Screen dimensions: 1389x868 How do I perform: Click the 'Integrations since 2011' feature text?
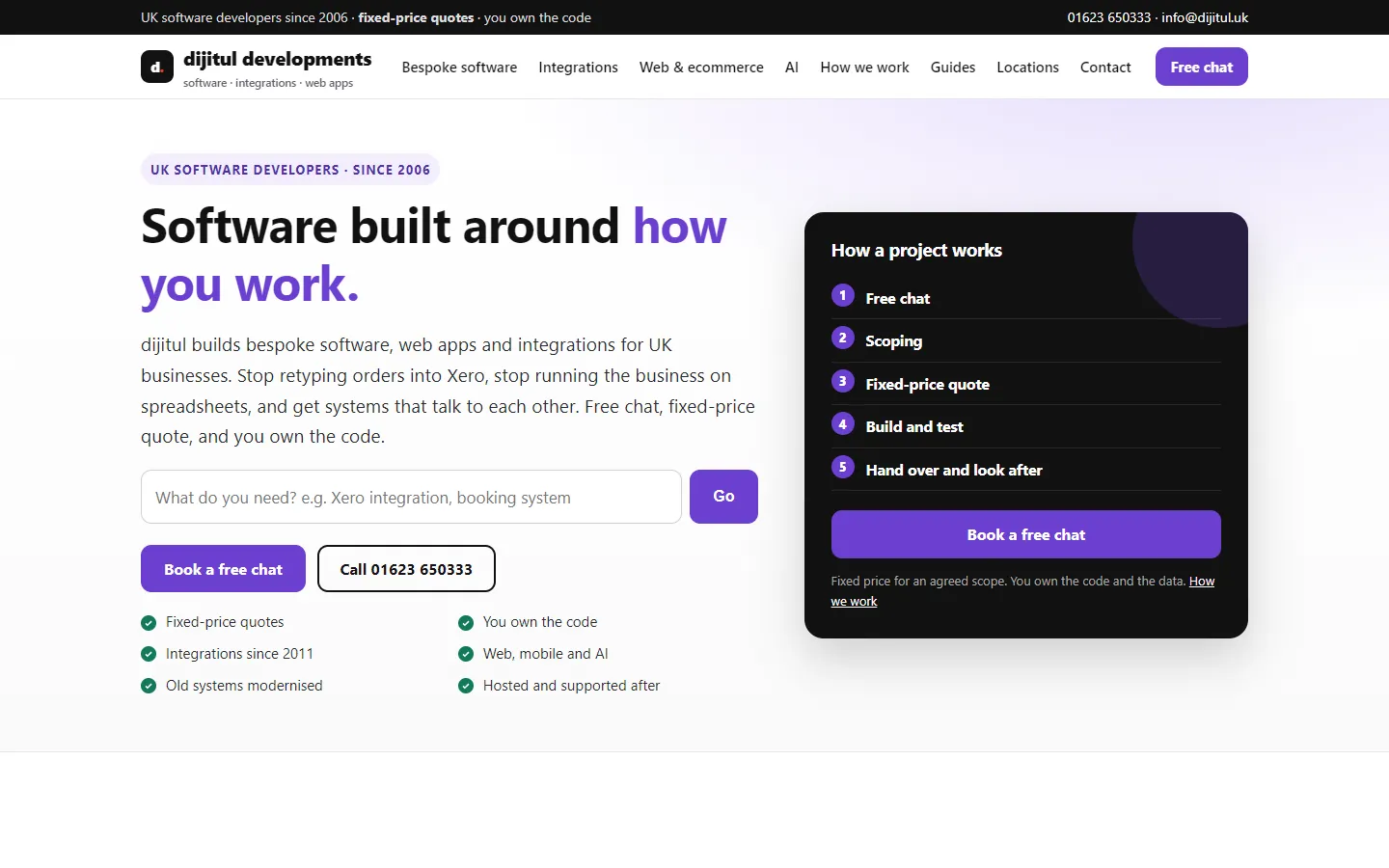[x=239, y=654]
